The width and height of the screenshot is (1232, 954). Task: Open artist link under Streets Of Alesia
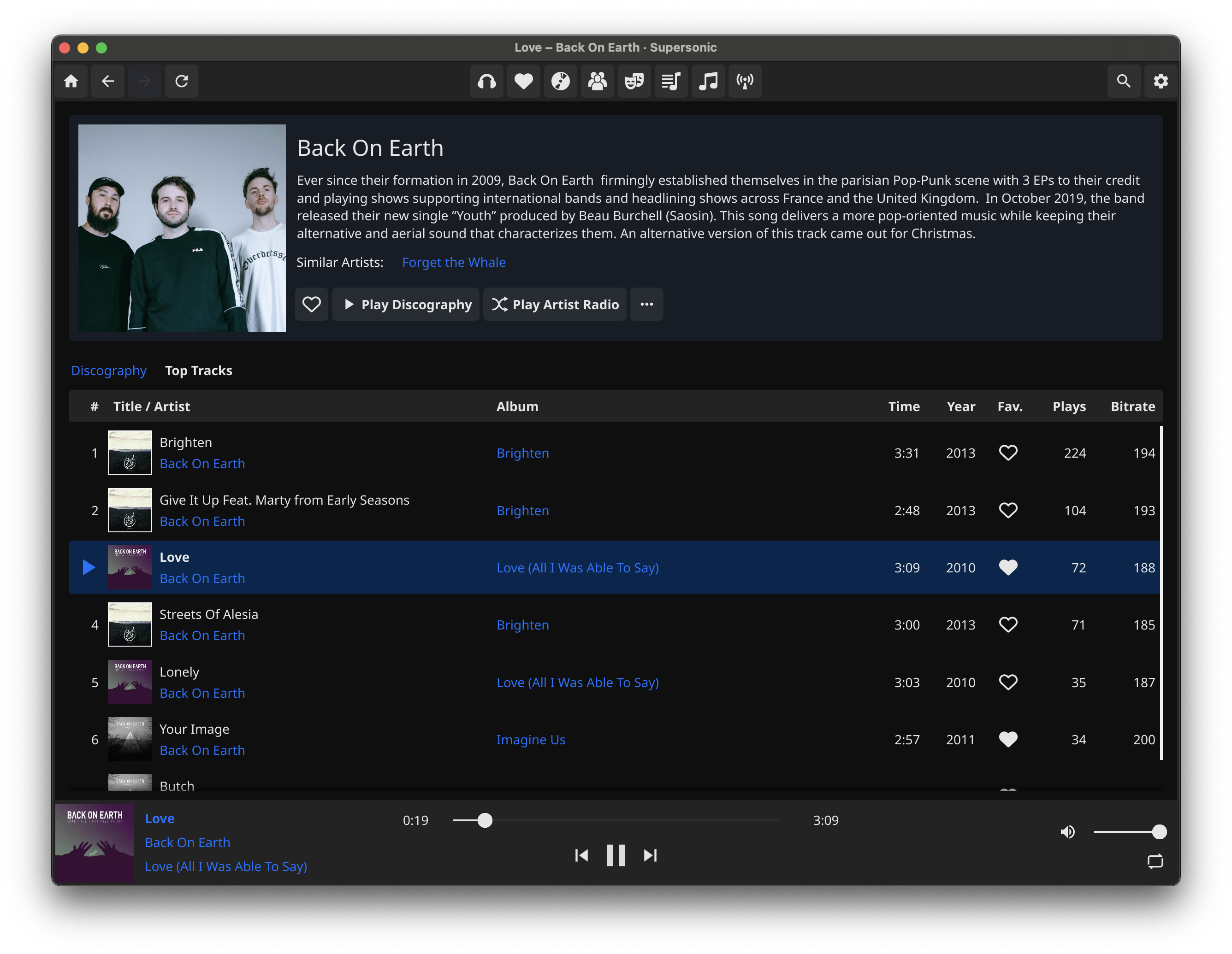[x=202, y=636]
